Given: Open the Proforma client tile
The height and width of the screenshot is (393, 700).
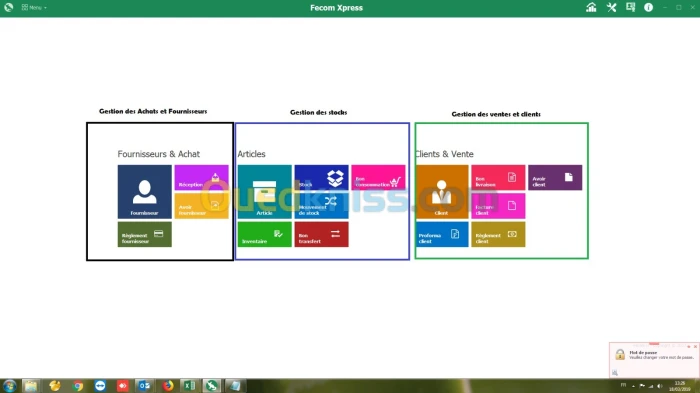Looking at the screenshot, I should [x=442, y=234].
